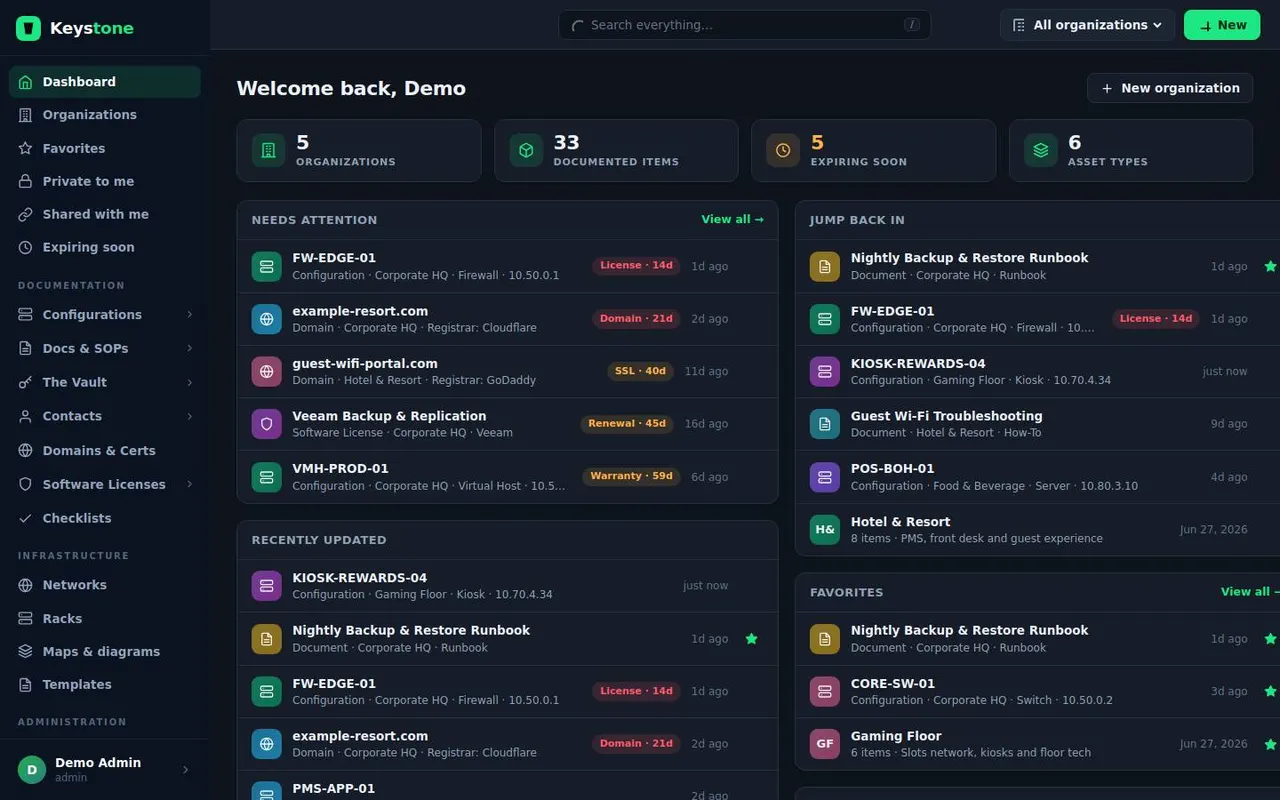Toggle favorite star on Recently Updated Runbook row
This screenshot has height=800, width=1280.
[x=752, y=638]
